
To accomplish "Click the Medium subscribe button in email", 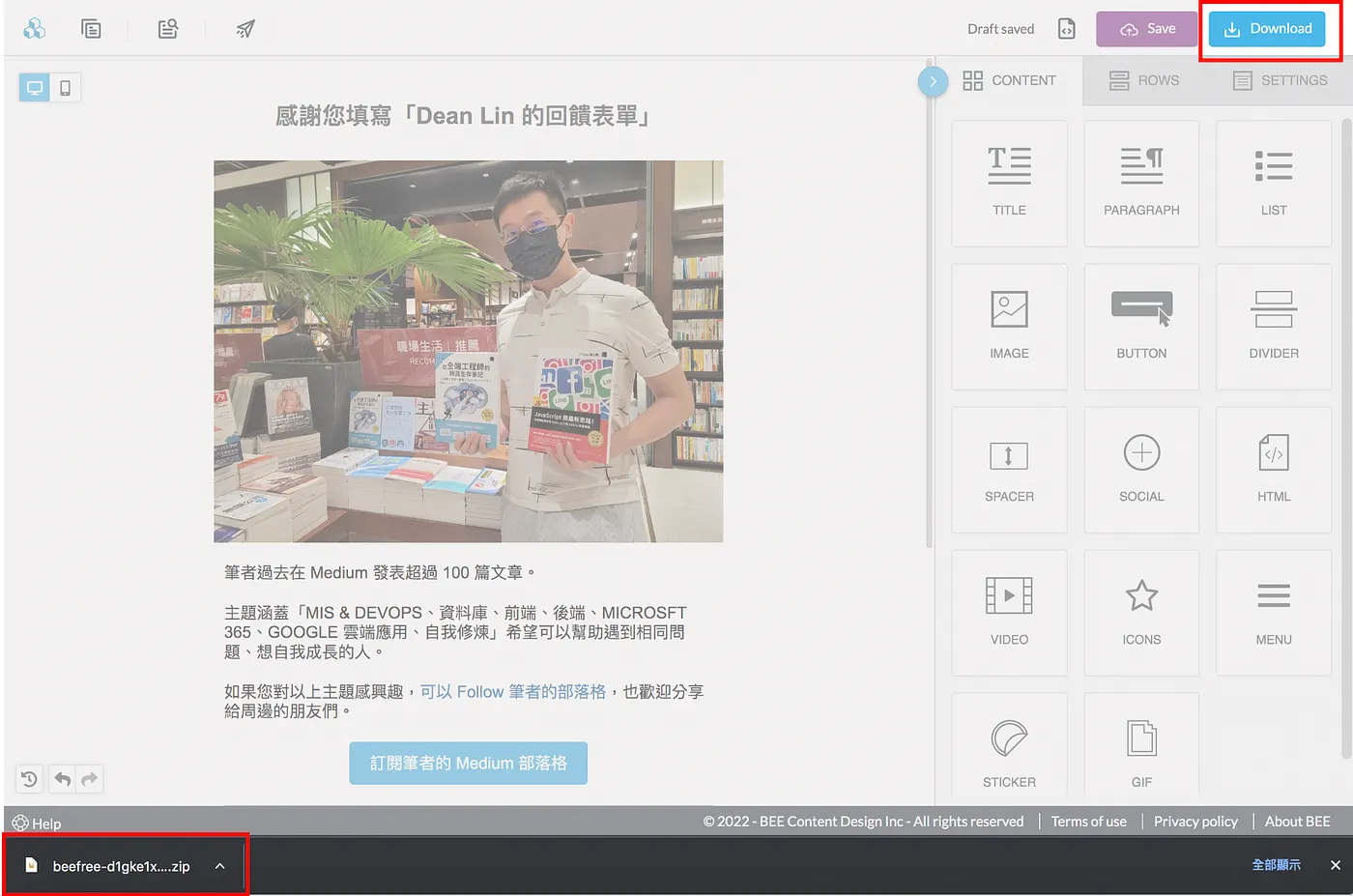I will click(x=469, y=764).
